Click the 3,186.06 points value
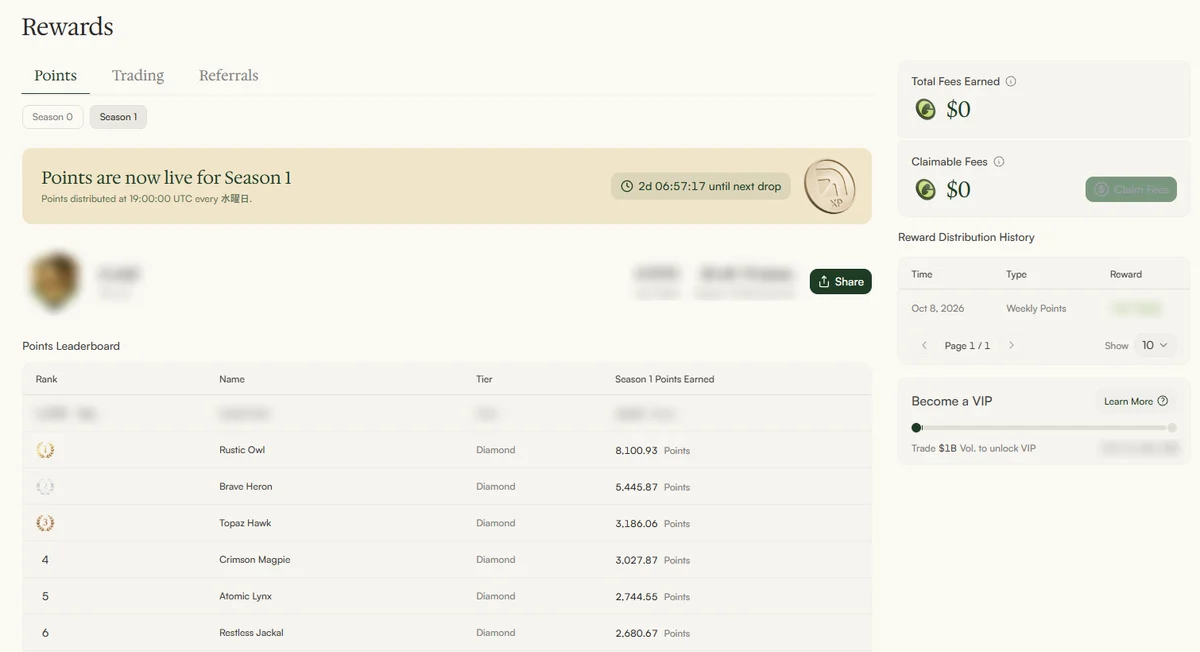This screenshot has height=652, width=1200. point(637,523)
